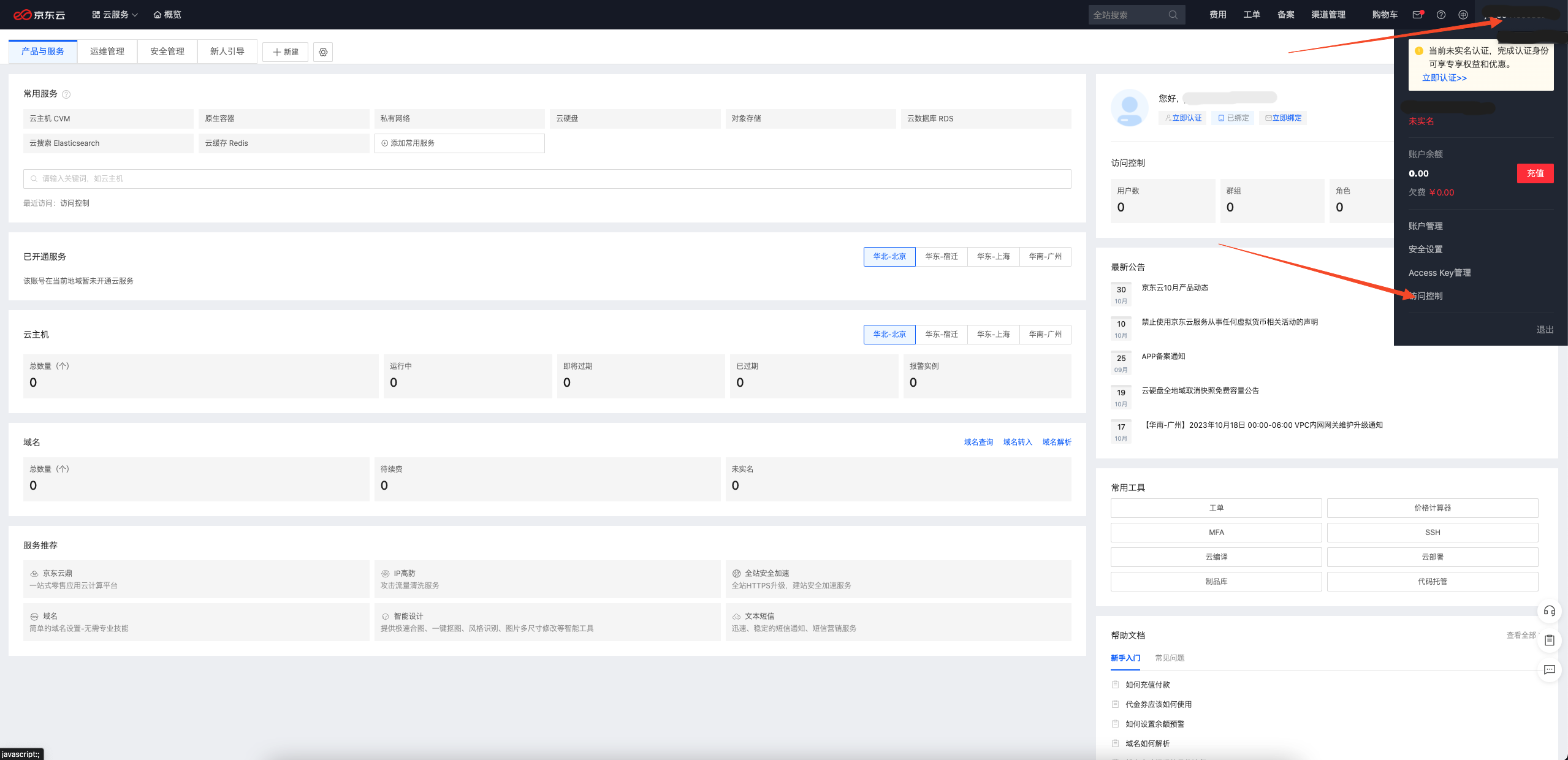
Task: Click the user avatar image
Action: coord(1130,108)
